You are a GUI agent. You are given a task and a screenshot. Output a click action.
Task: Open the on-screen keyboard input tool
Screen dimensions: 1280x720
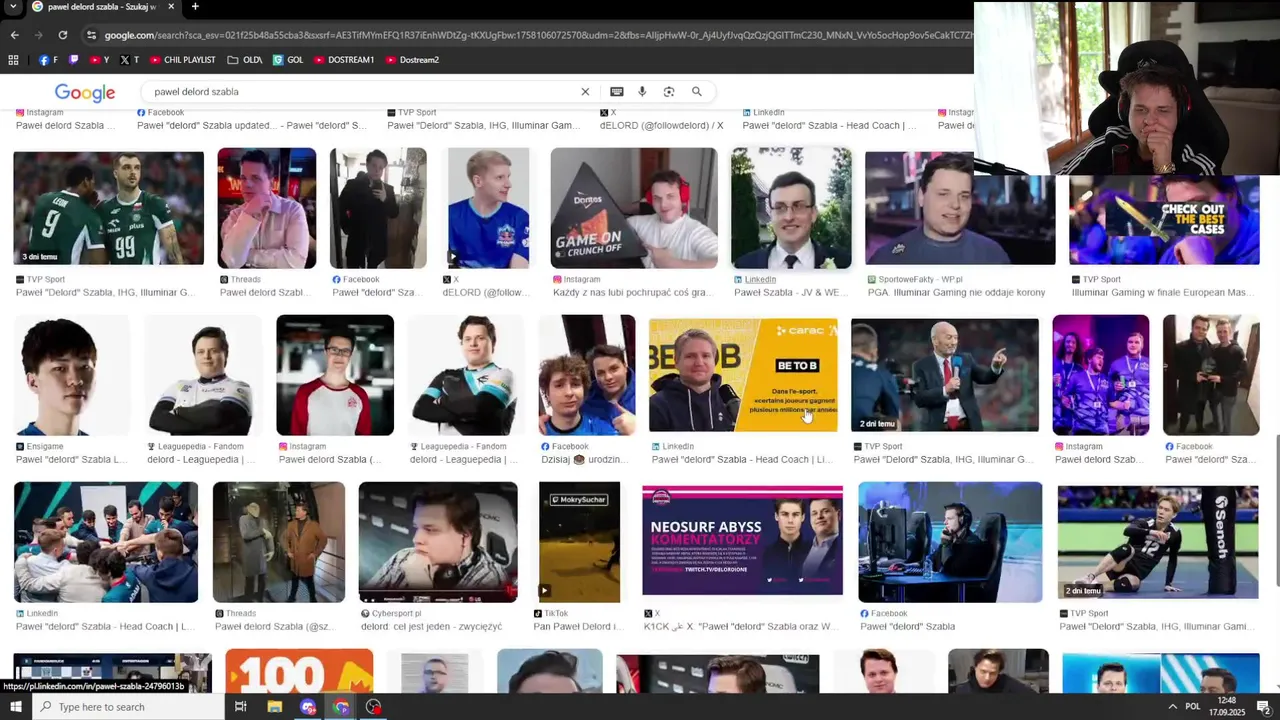click(x=617, y=91)
